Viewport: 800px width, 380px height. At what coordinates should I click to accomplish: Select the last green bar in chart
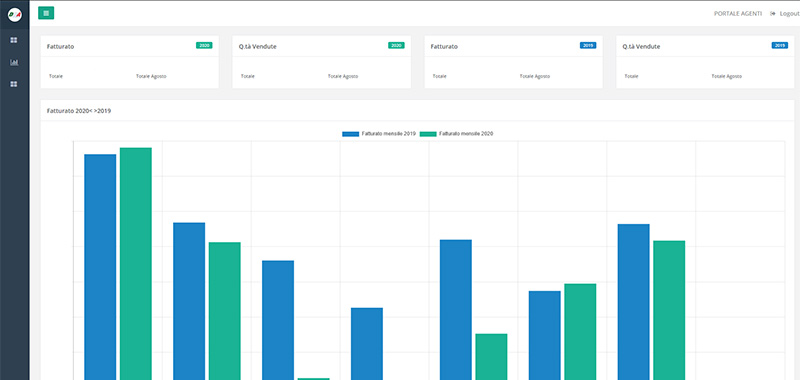pos(669,310)
